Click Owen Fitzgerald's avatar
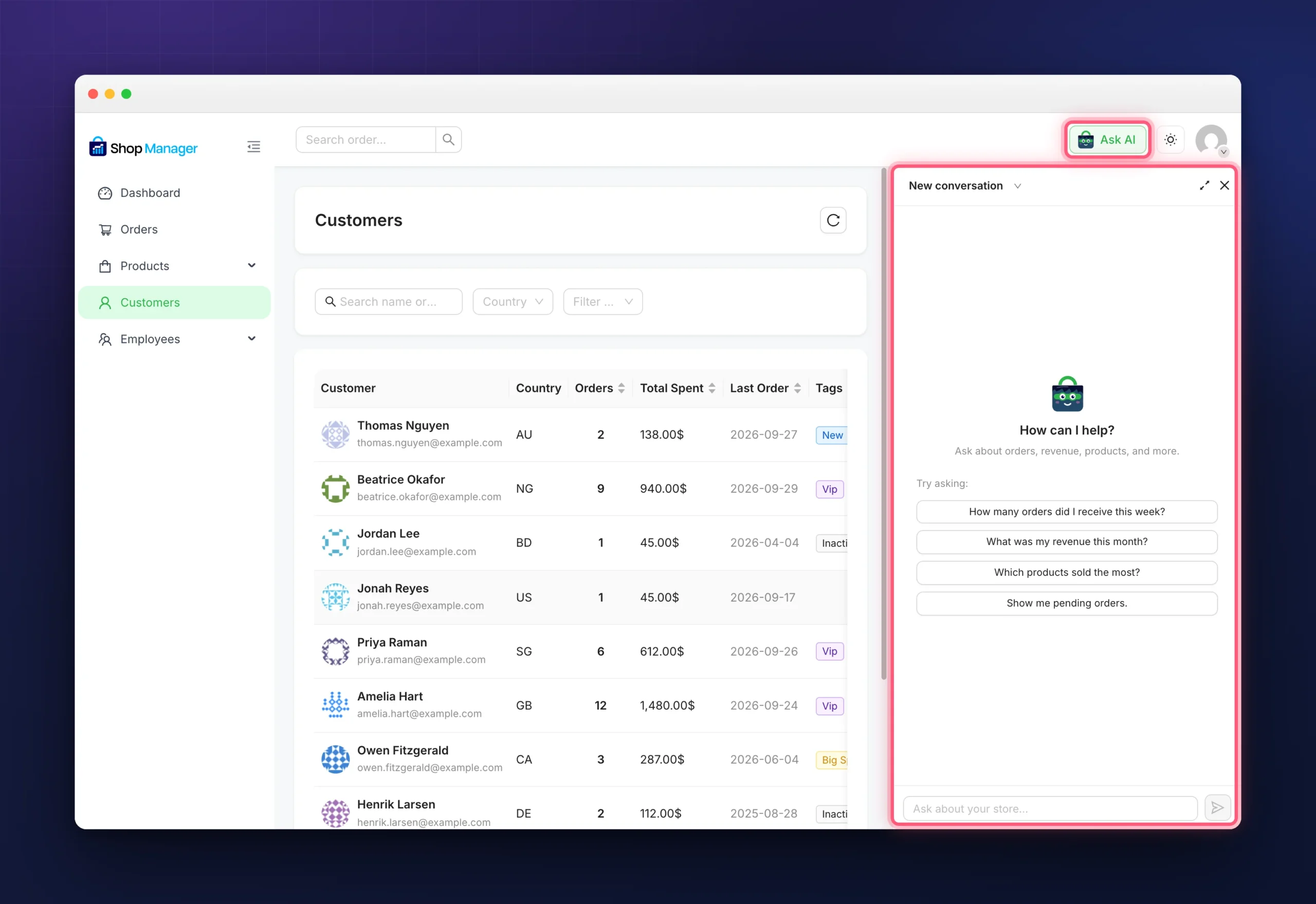This screenshot has width=1316, height=904. click(335, 759)
